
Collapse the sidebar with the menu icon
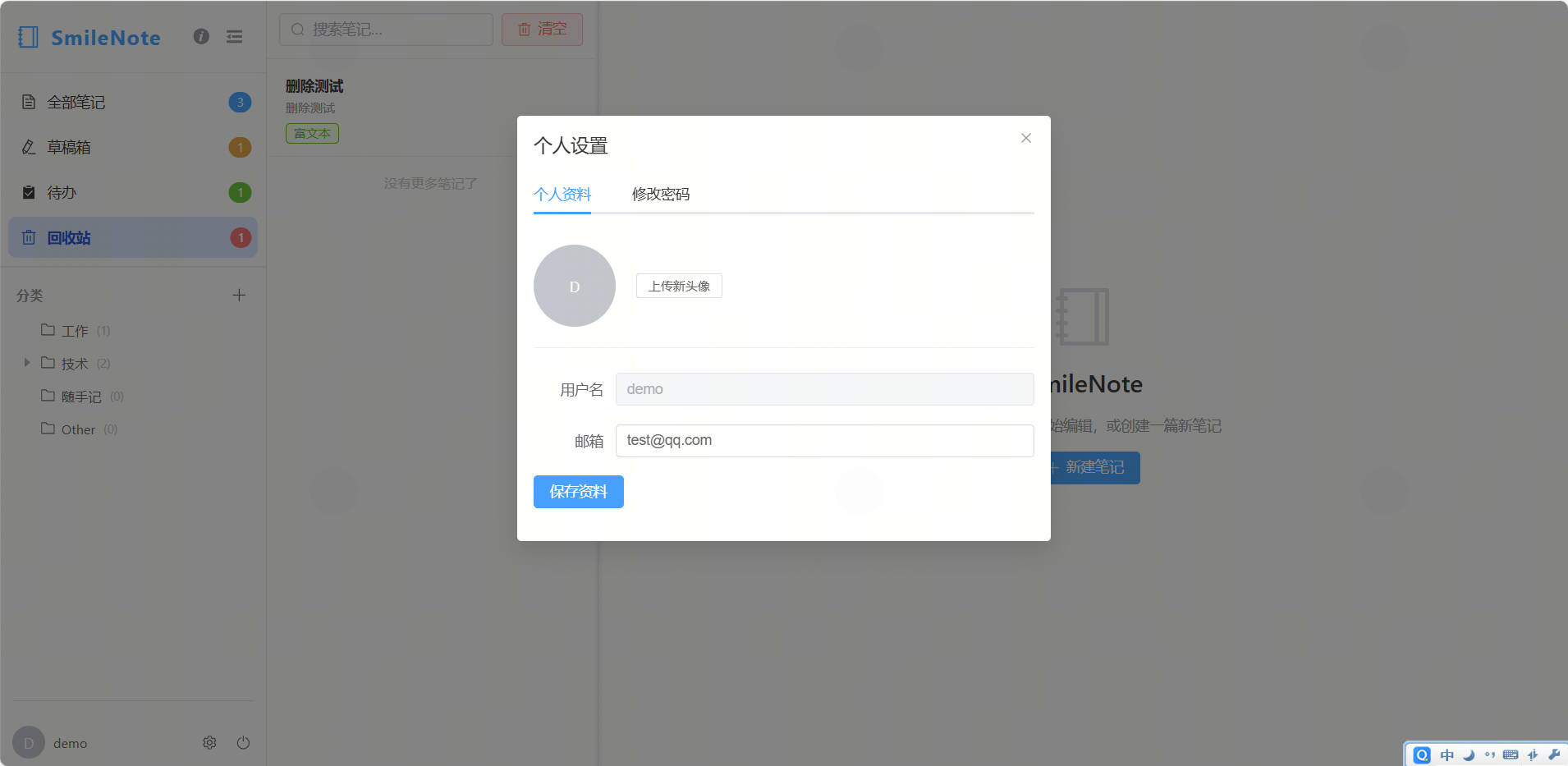[235, 36]
